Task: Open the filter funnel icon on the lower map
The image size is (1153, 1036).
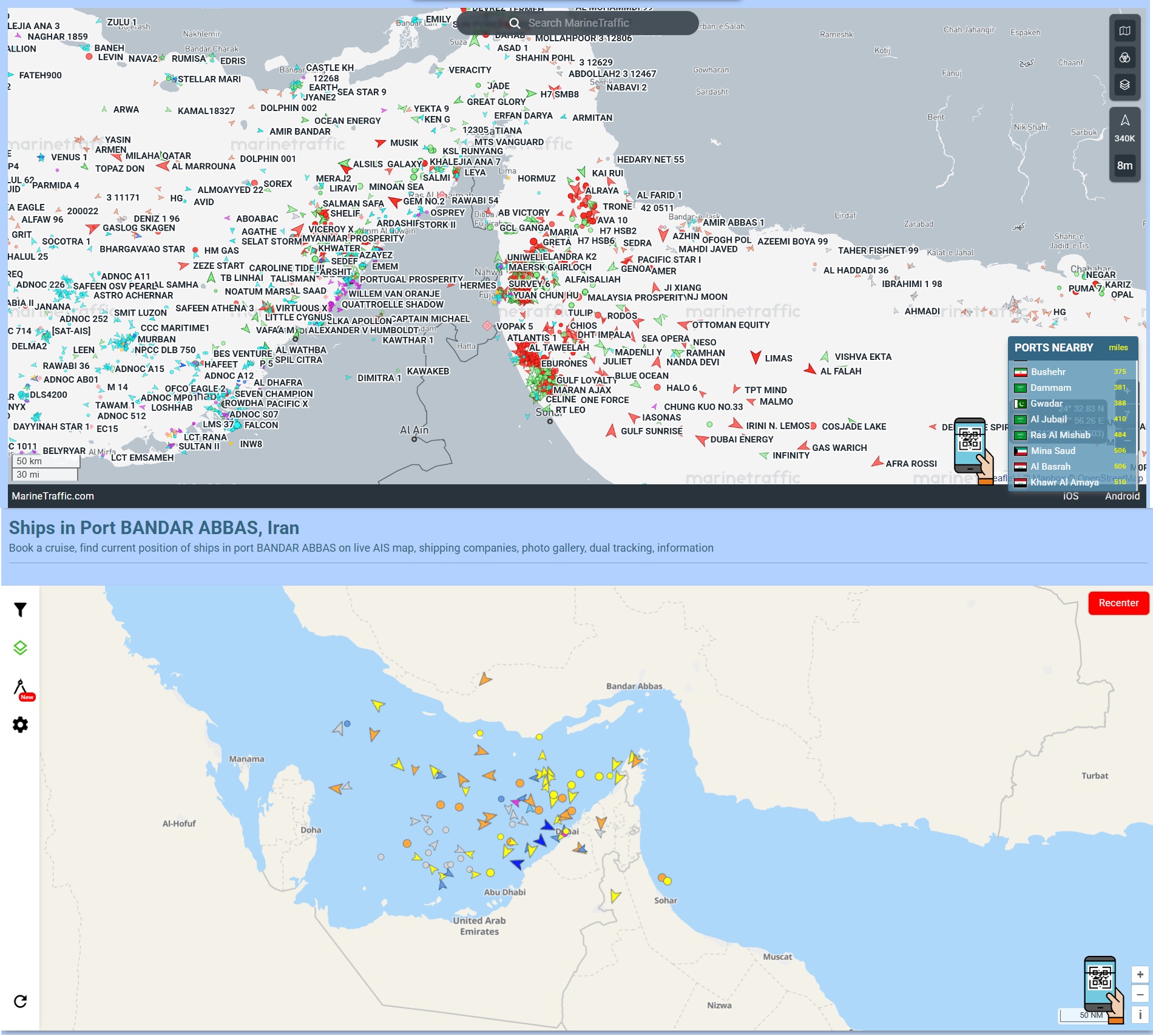Action: (x=20, y=609)
